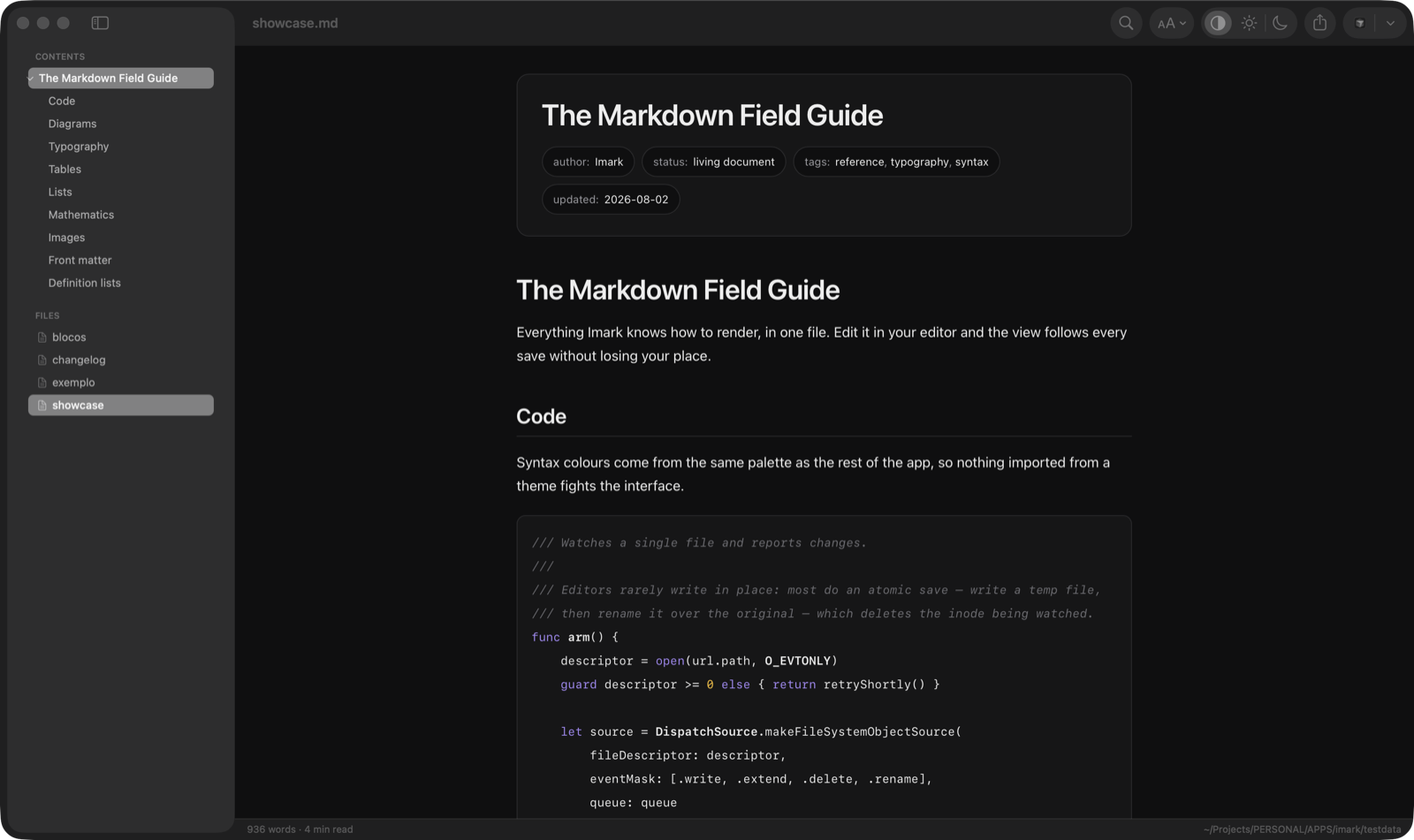This screenshot has height=840, width=1414.
Task: Switch to dark theme moon icon
Action: pos(1280,23)
